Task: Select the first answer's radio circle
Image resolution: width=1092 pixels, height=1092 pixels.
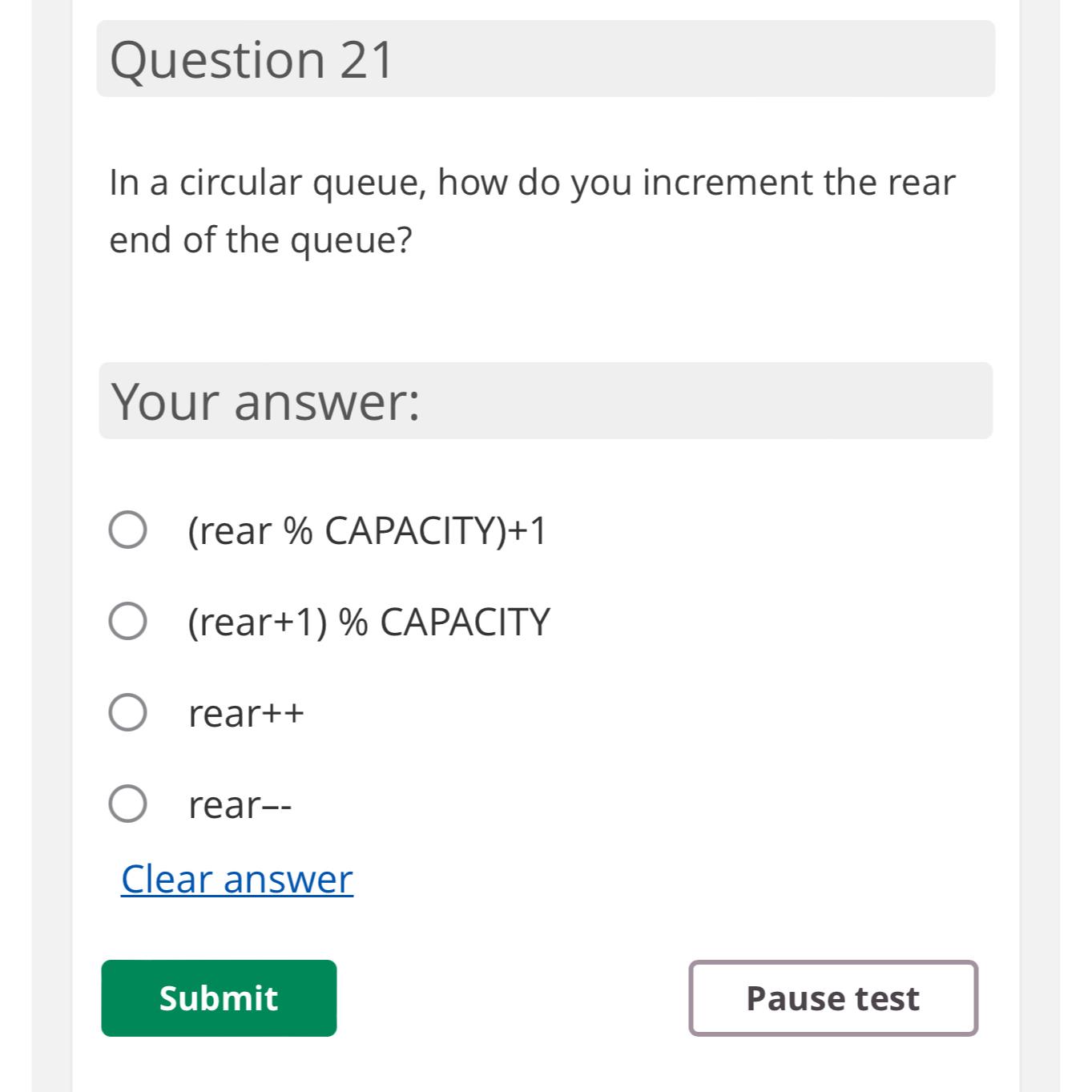Action: (128, 530)
